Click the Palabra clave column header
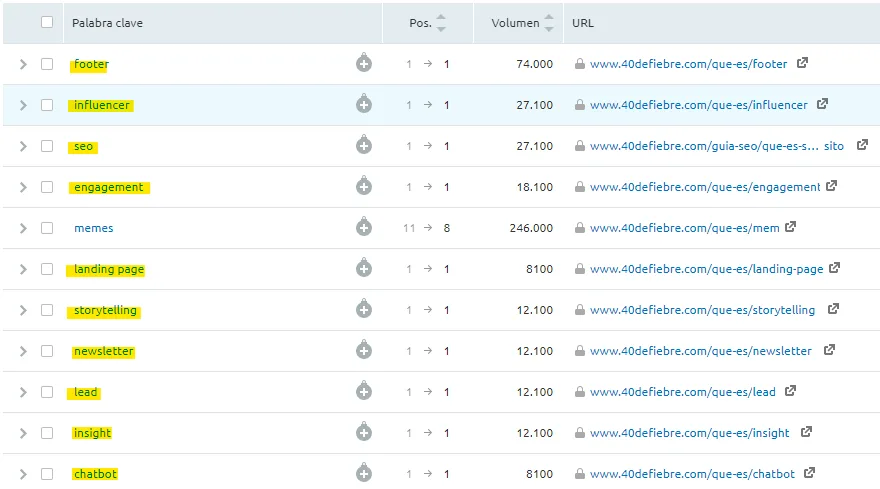880x489 pixels. [107, 22]
